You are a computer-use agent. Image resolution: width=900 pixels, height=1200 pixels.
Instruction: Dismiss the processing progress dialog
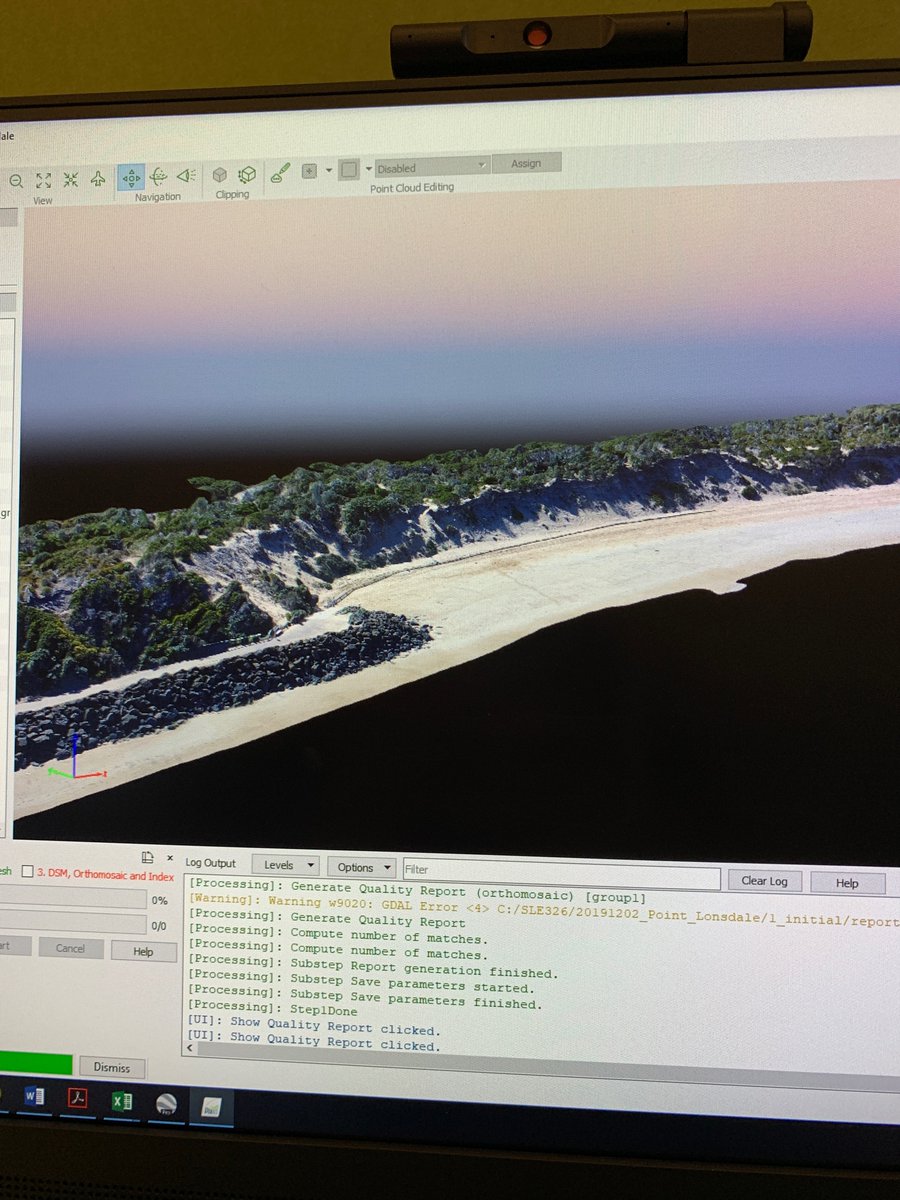tap(112, 1068)
